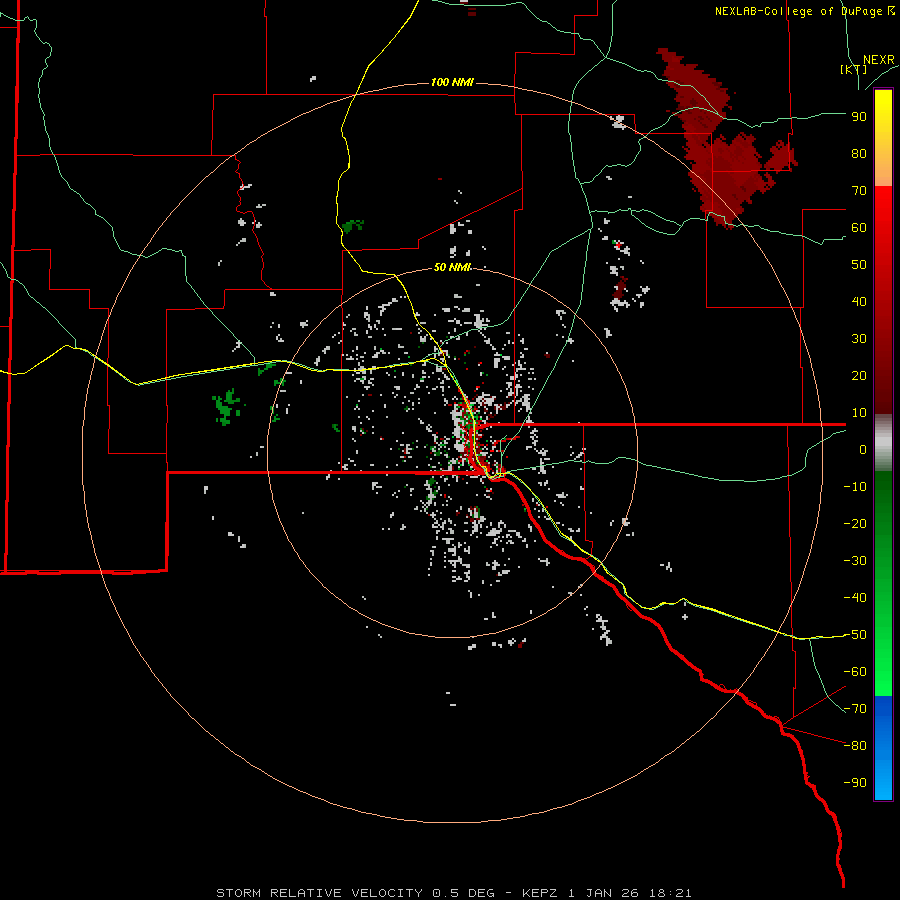The image size is (900, 900).
Task: Click the 50 NMI range ring label
Action: point(452,267)
